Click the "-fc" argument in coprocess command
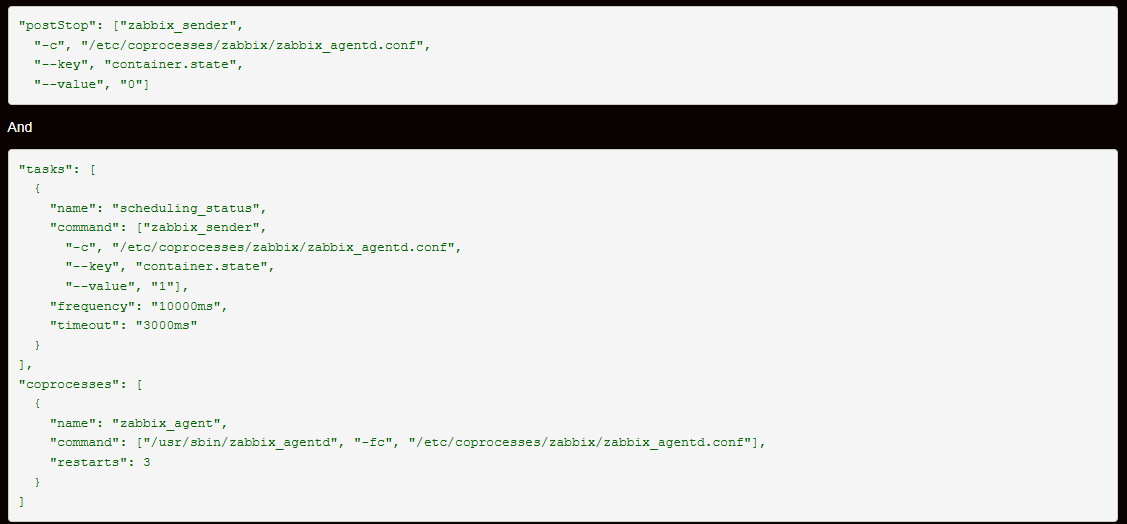This screenshot has width=1127, height=524. (x=376, y=443)
